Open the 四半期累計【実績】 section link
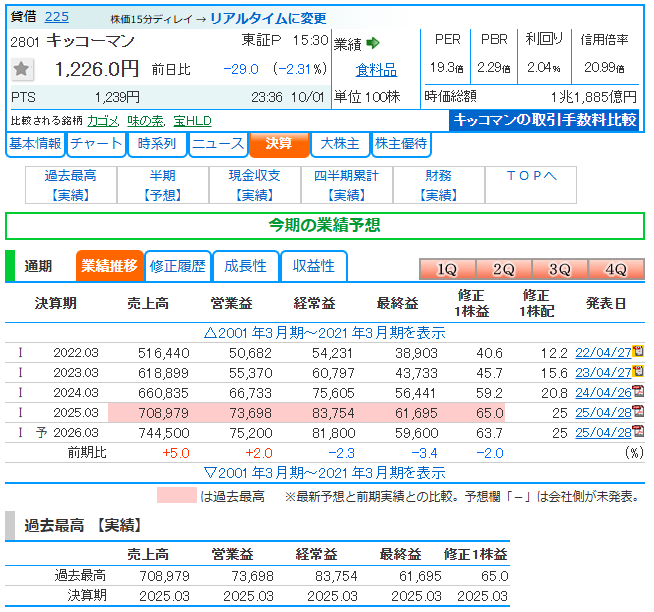The height and width of the screenshot is (612, 654). 347,185
